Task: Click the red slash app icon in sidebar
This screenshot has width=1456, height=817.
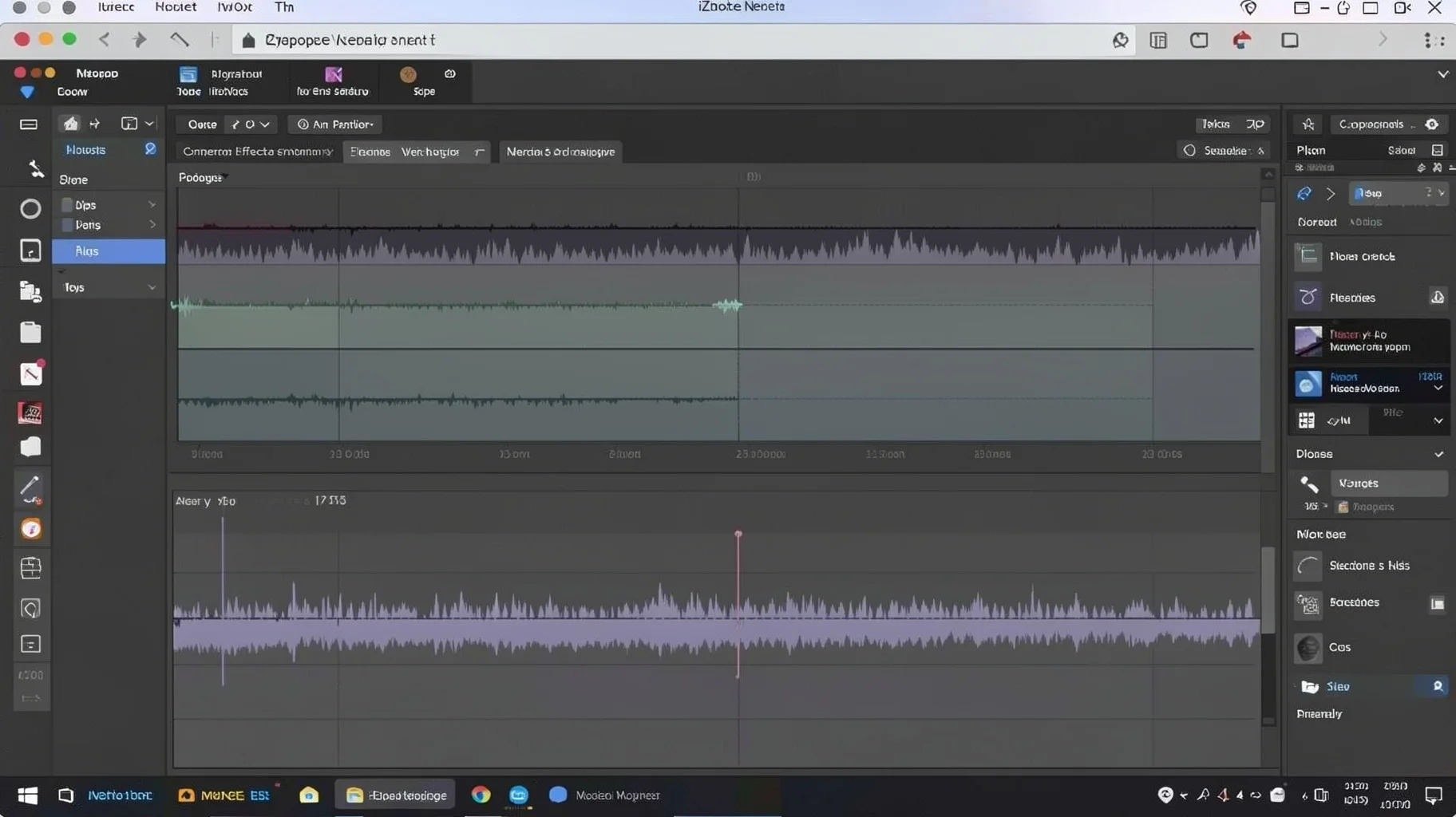Action: (x=30, y=373)
